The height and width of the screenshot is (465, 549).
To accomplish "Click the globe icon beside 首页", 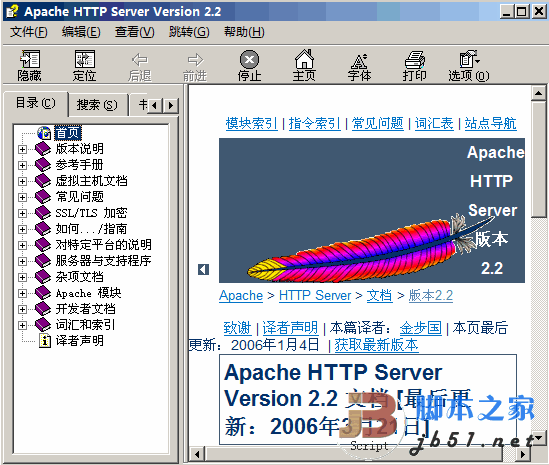I will coord(44,133).
